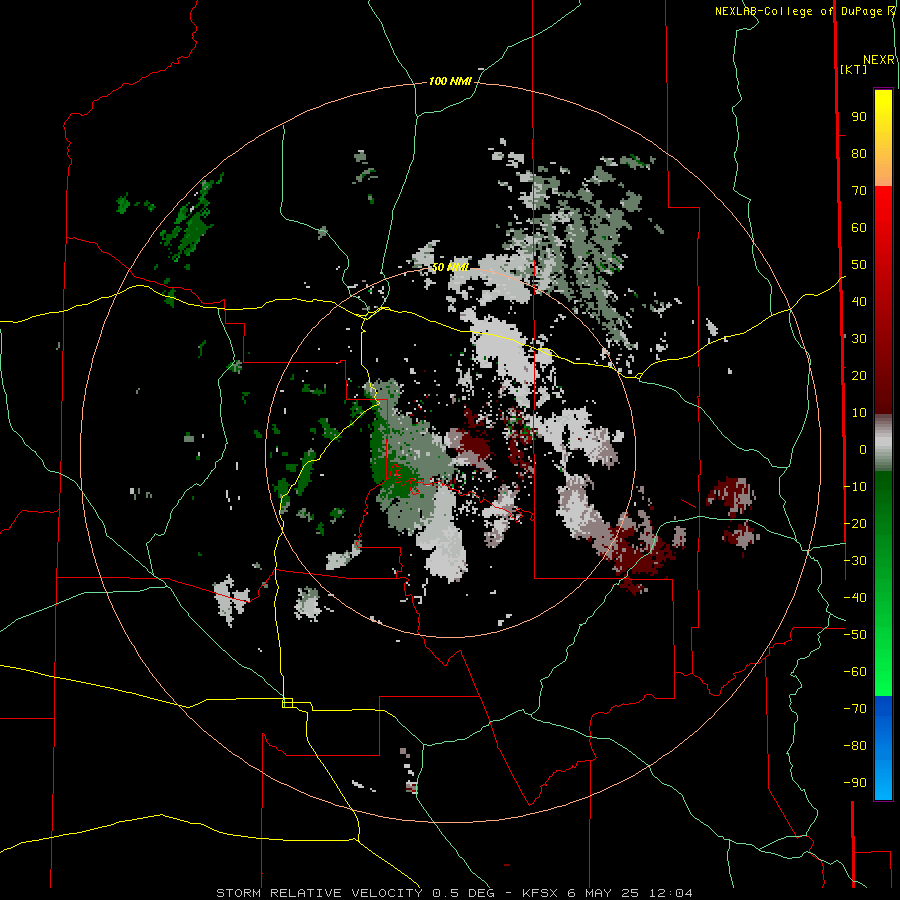Click the positive 30 scale value
The image size is (900, 900).
coord(859,339)
